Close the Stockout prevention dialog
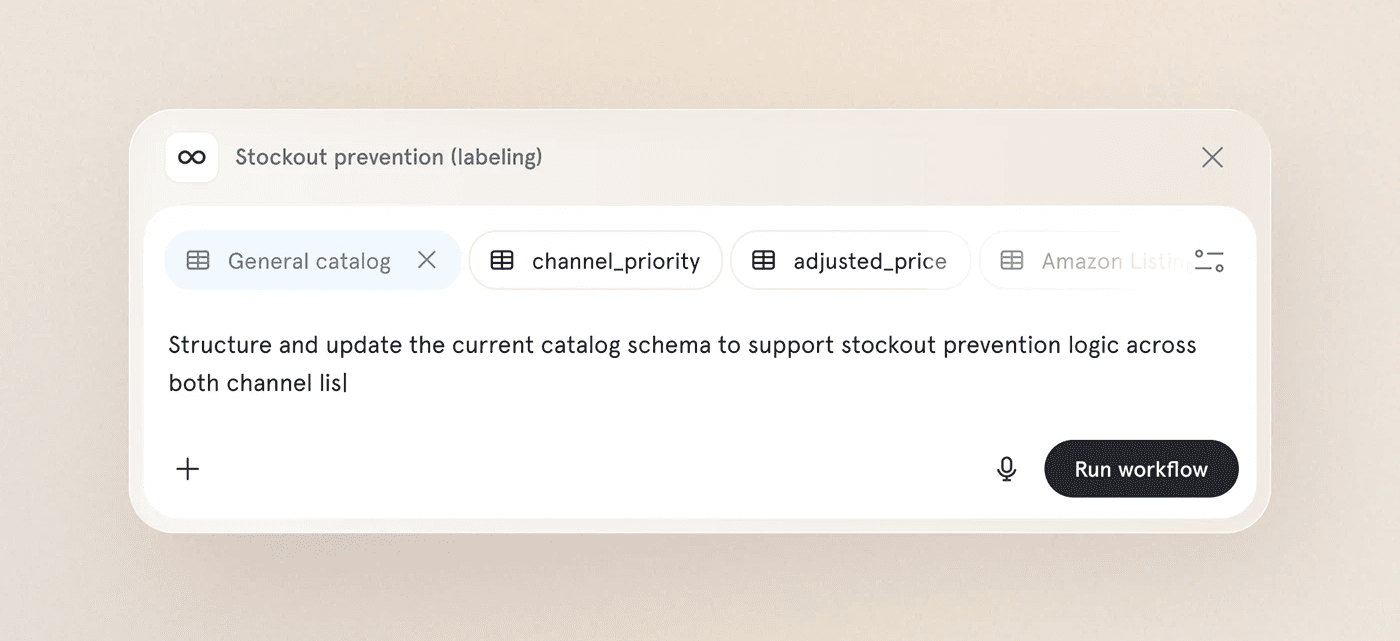The image size is (1400, 641). (x=1212, y=157)
